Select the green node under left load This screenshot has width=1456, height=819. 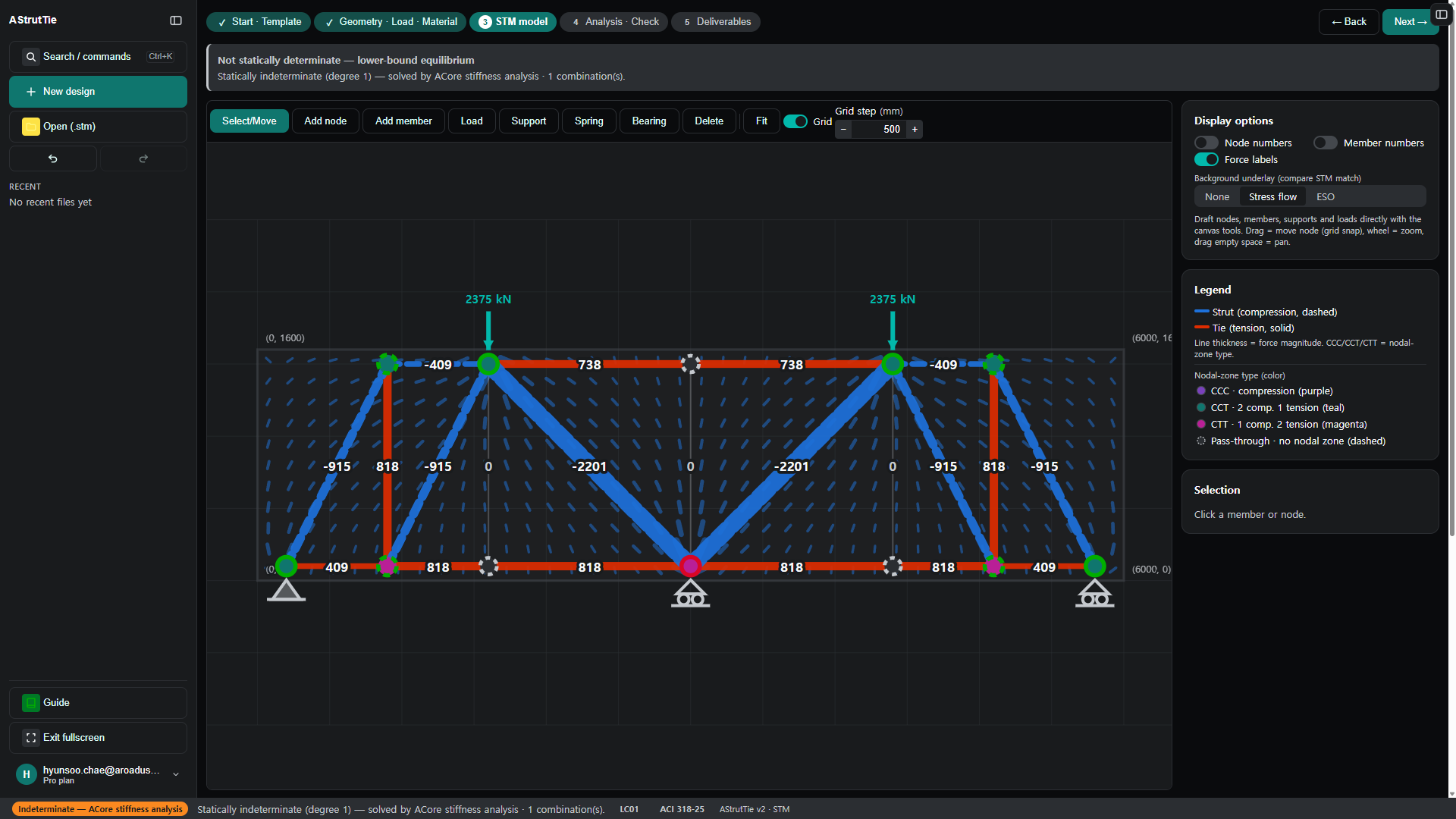point(488,364)
